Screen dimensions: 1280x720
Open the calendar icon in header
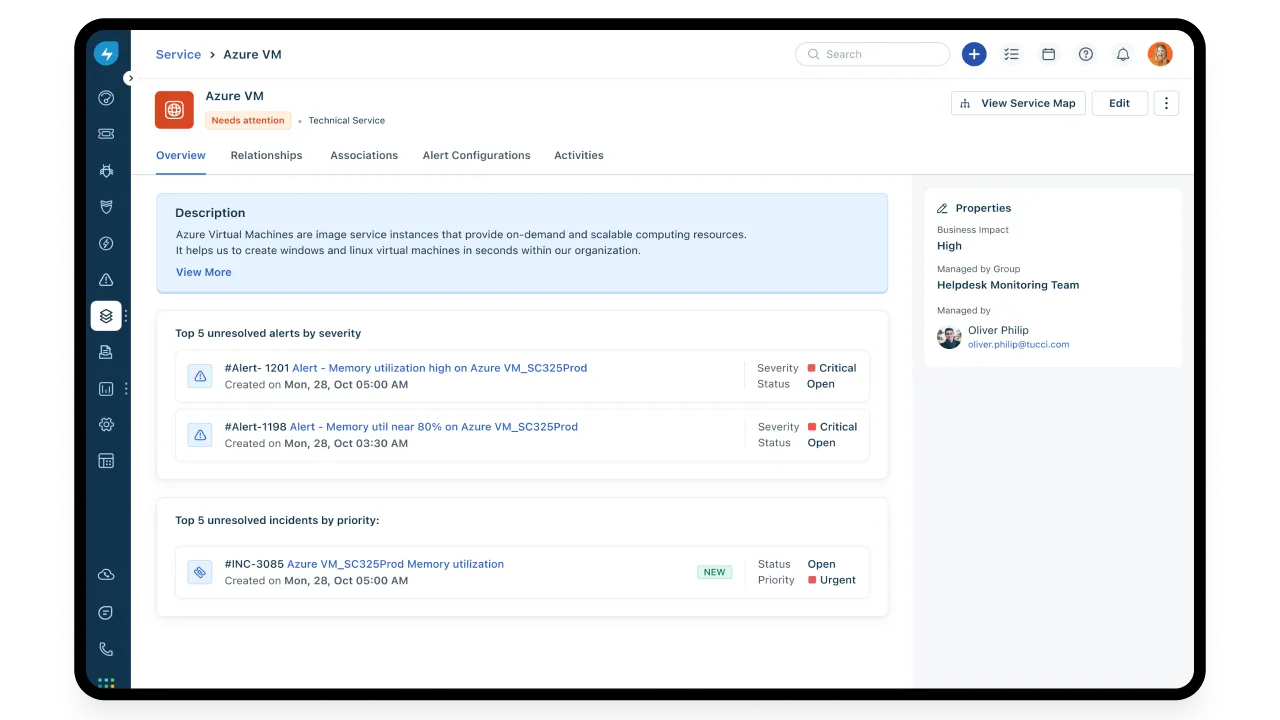[x=1048, y=54]
